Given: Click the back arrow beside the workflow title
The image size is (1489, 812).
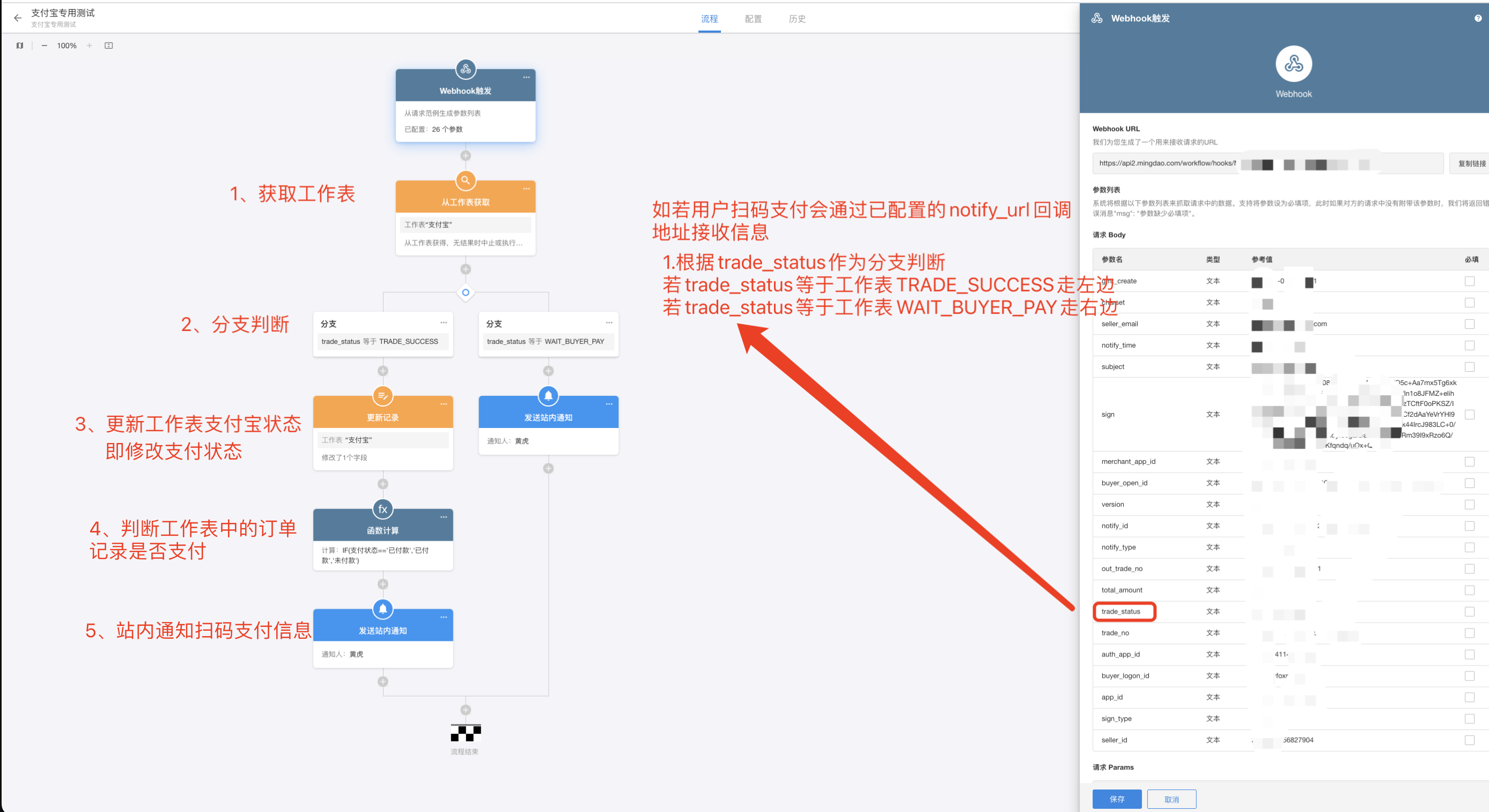Looking at the screenshot, I should [x=17, y=18].
